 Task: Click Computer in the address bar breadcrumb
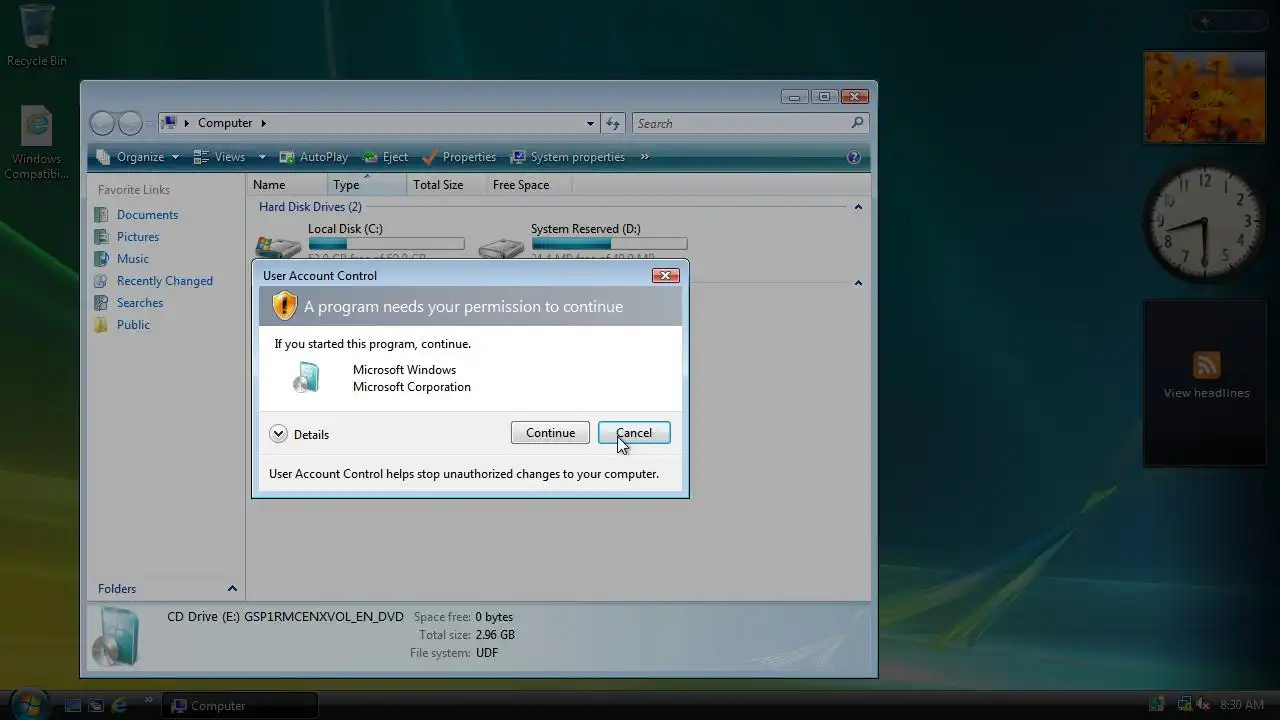pos(225,123)
